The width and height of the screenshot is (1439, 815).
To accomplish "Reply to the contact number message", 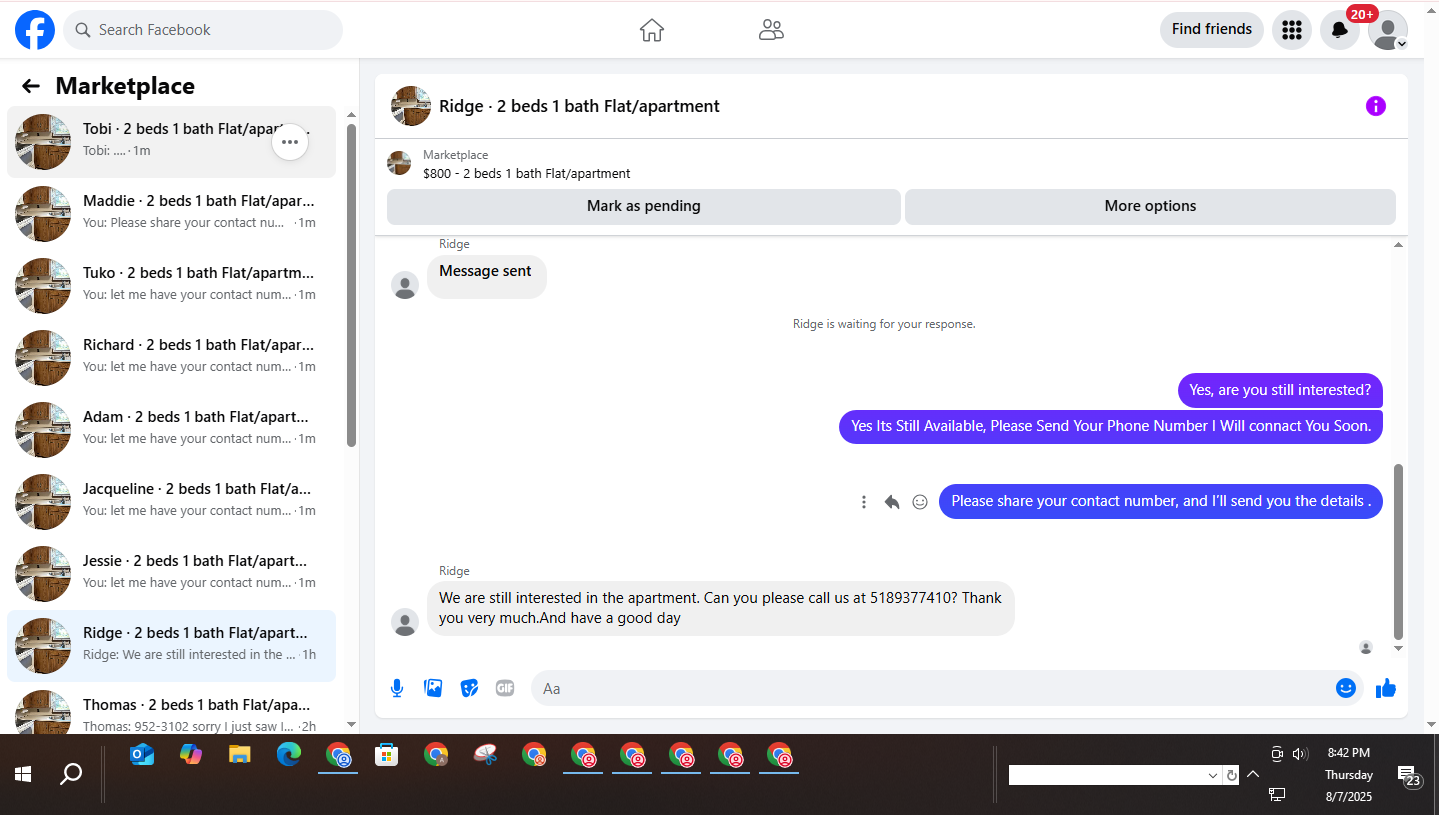I will coord(892,502).
